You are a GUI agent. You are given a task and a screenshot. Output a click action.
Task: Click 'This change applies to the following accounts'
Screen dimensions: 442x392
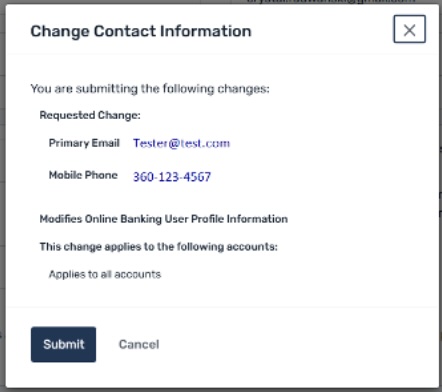tap(158, 247)
